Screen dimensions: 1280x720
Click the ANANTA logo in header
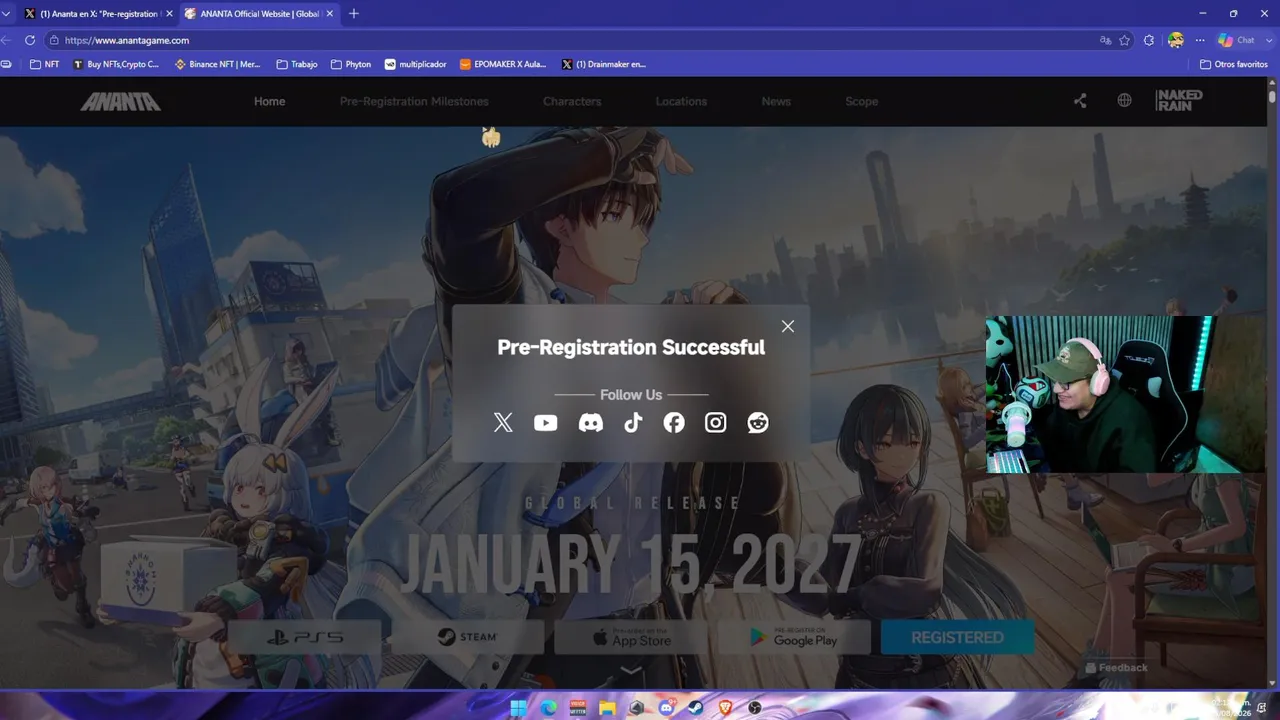pyautogui.click(x=120, y=101)
